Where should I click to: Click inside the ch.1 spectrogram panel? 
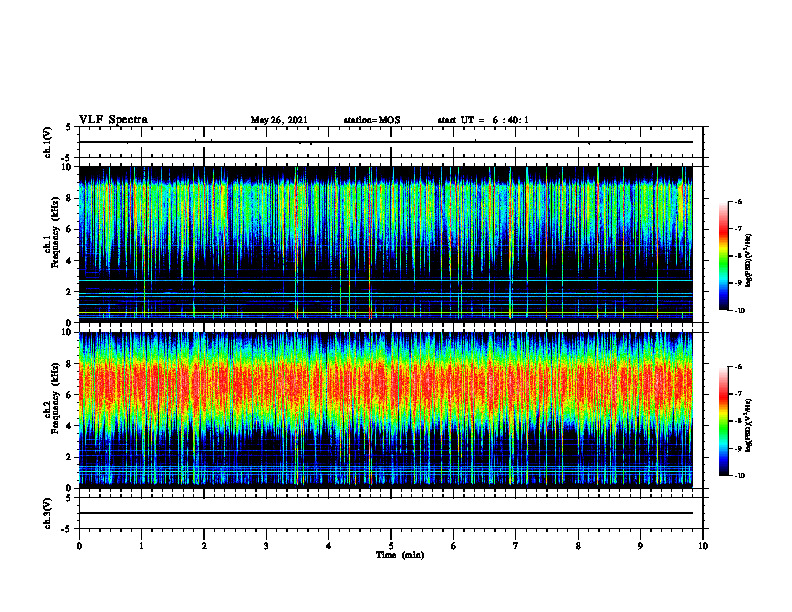tap(386, 244)
